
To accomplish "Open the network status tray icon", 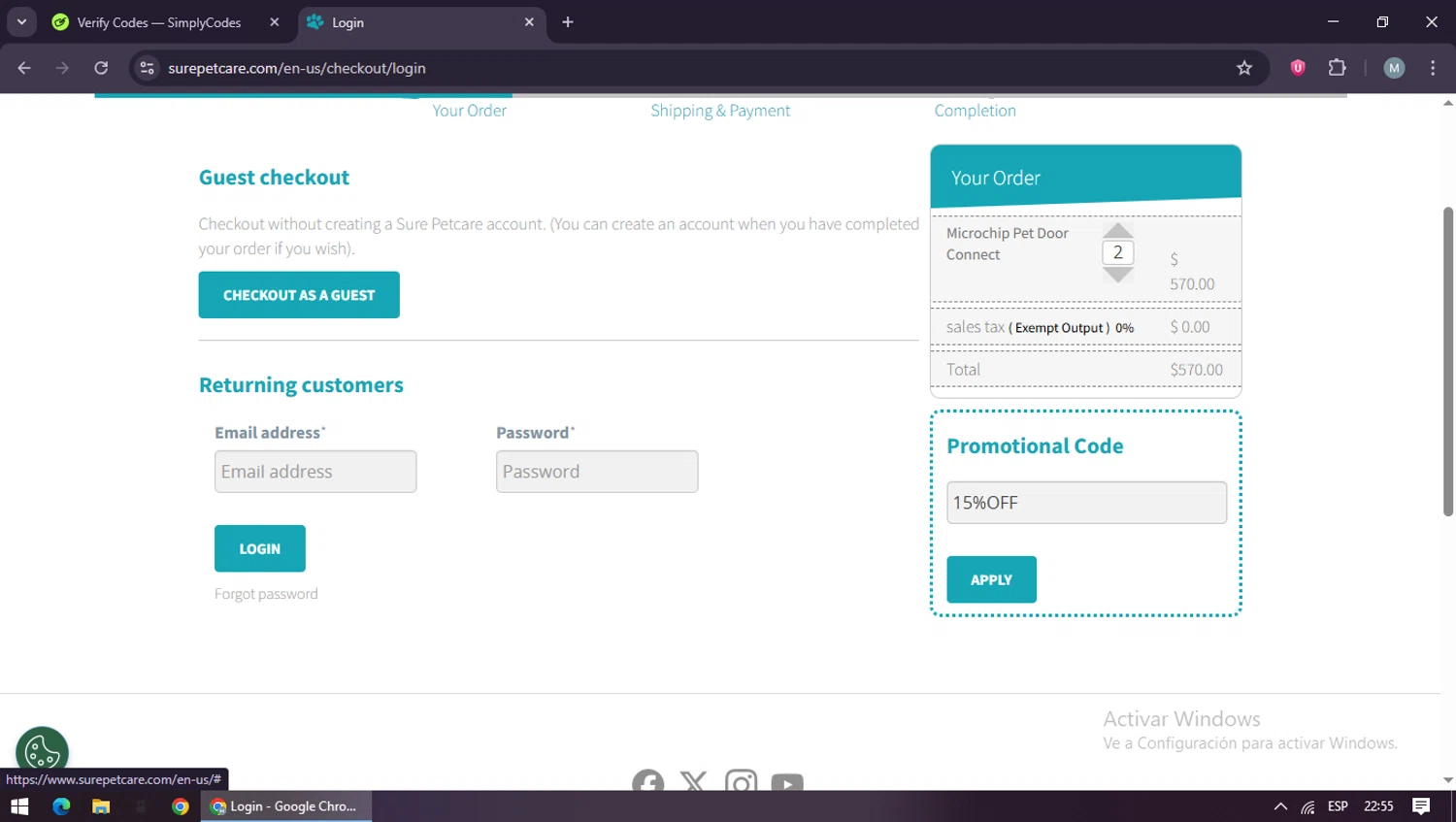I will point(1307,806).
